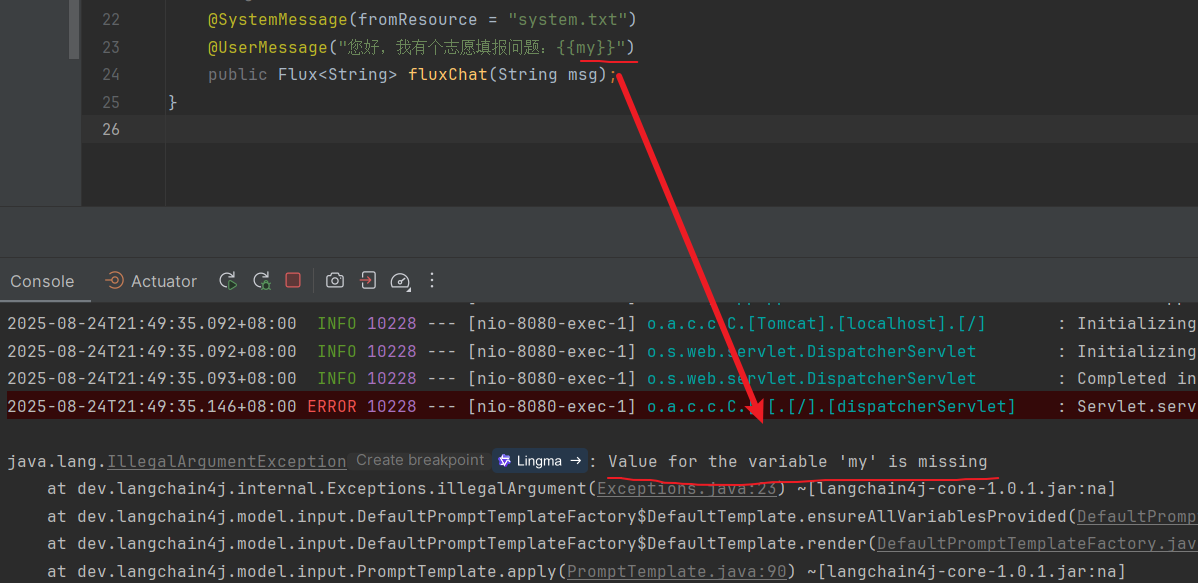Screen dimensions: 1198x583
Task: Click the PromptTemplate.apply stack frame text
Action: (x=318, y=571)
